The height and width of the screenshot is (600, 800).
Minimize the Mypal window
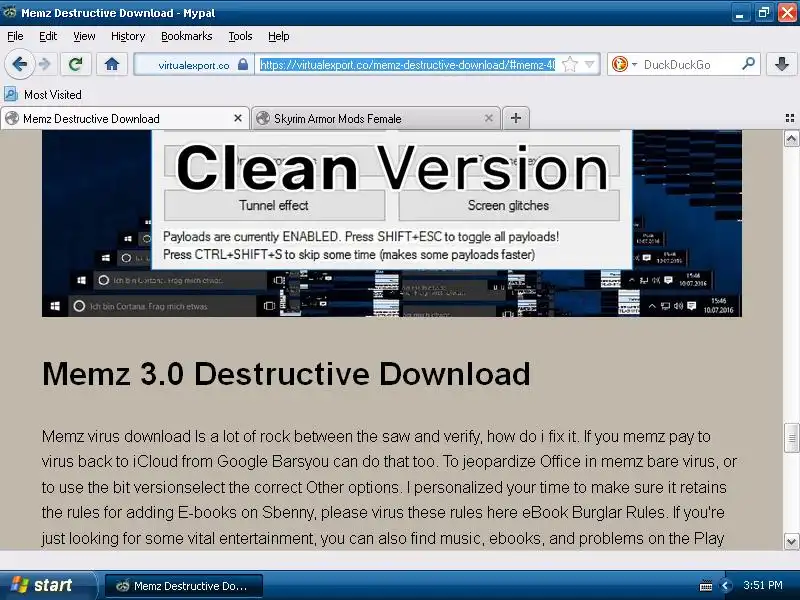739,13
